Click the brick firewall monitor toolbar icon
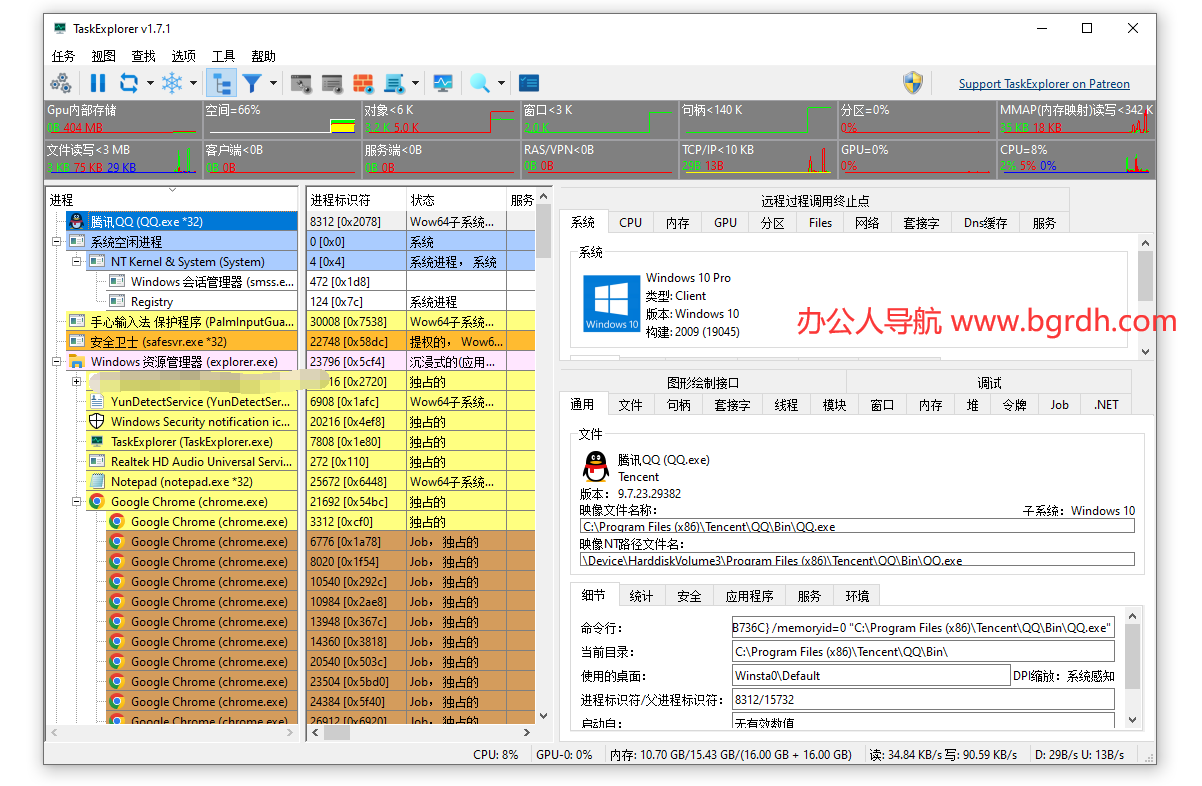The width and height of the screenshot is (1202, 786). pyautogui.click(x=363, y=83)
